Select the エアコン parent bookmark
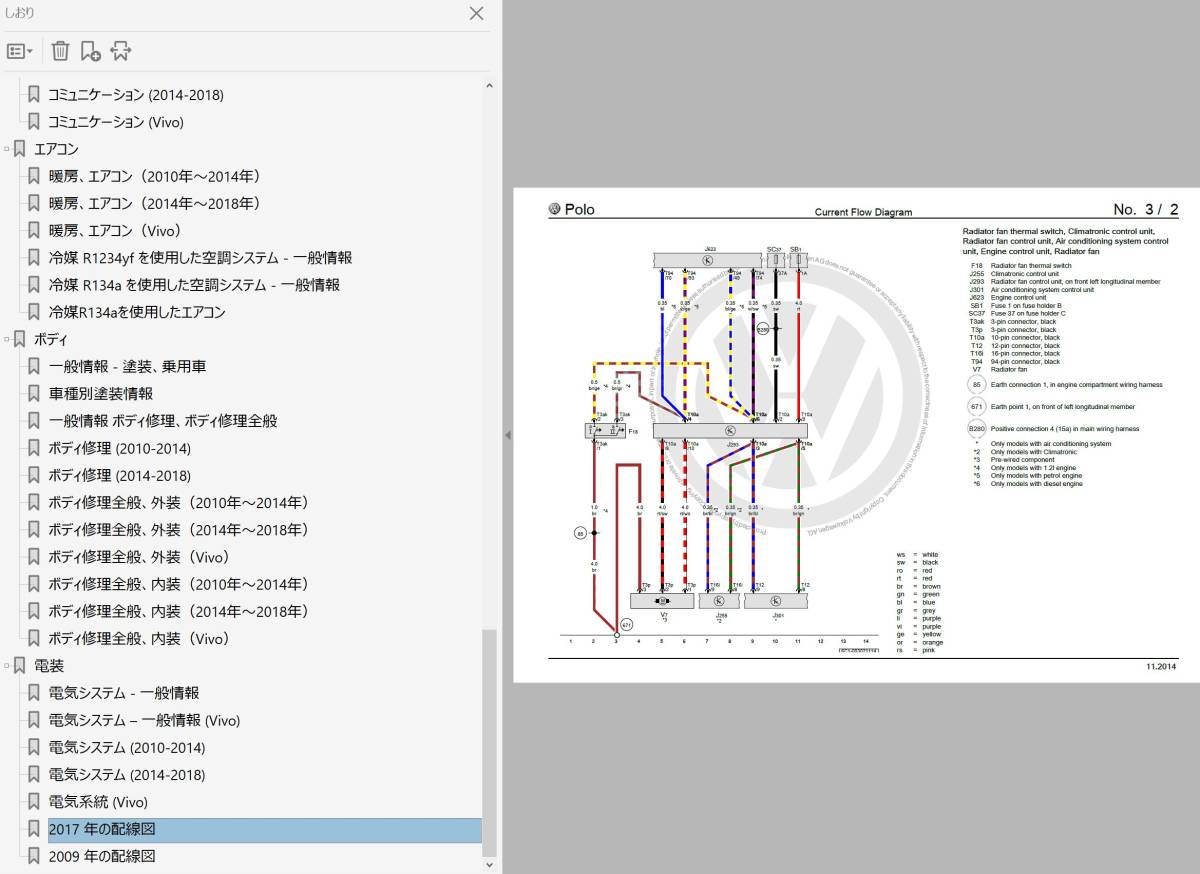The image size is (1200, 874). click(x=56, y=149)
